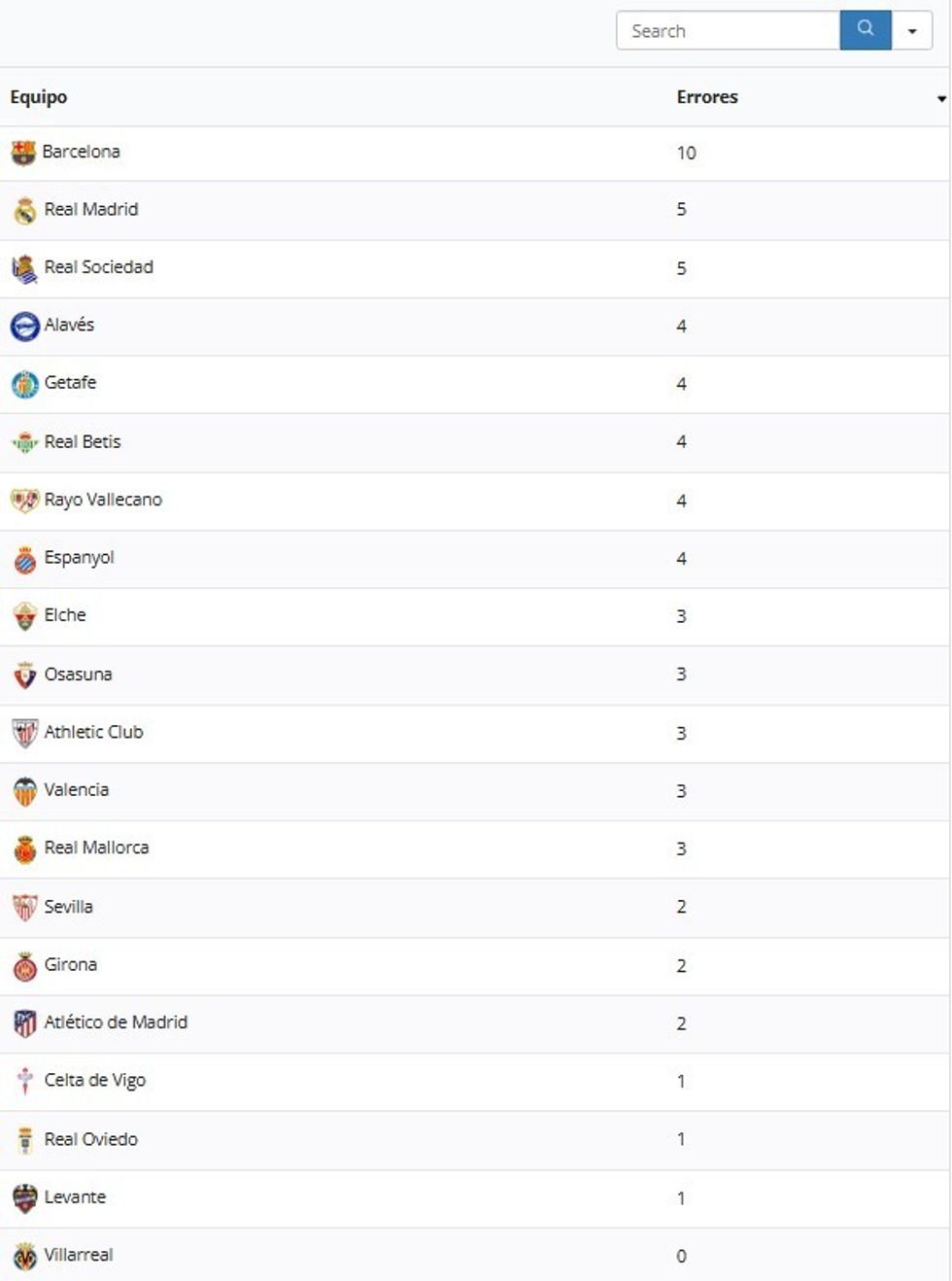Click into the Search input field
The image size is (952, 1281).
coord(727,31)
